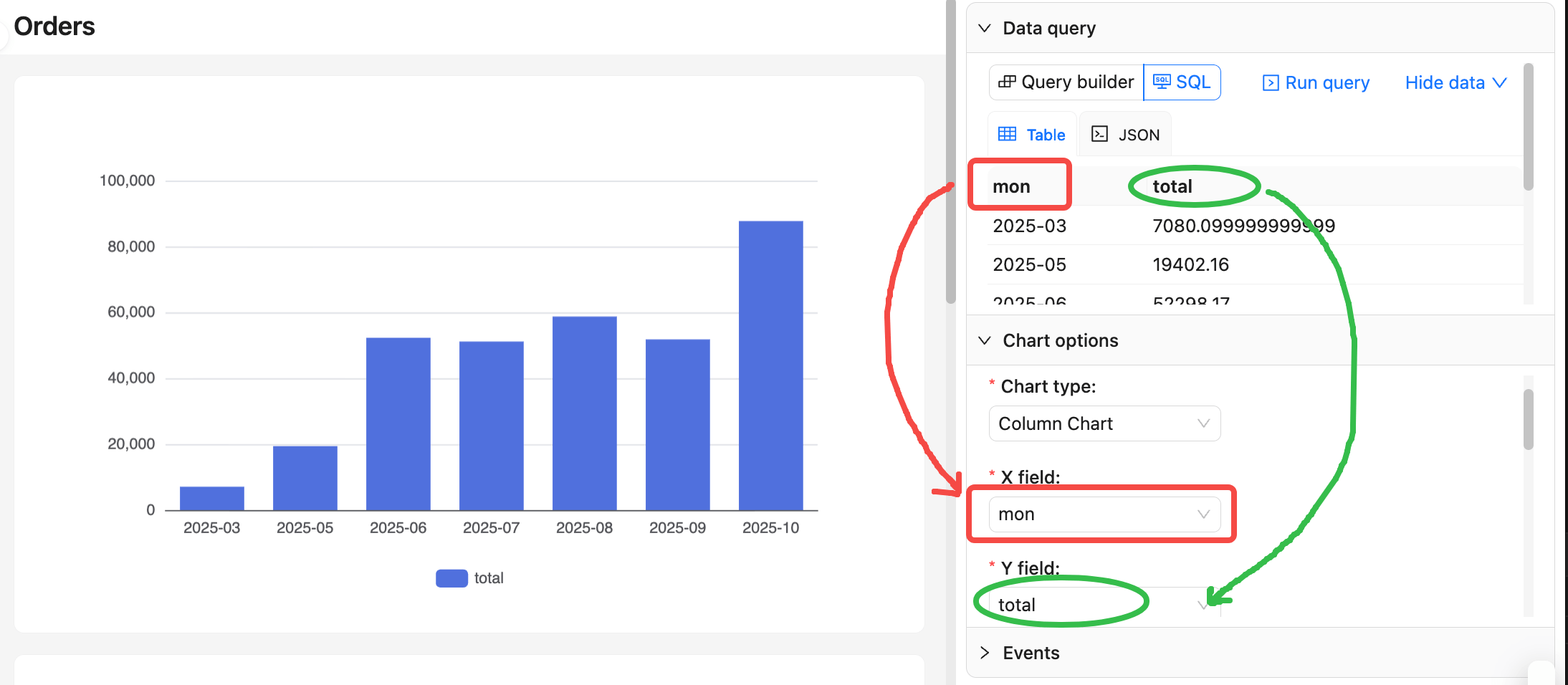Toggle the total series in chart legend

point(469,578)
